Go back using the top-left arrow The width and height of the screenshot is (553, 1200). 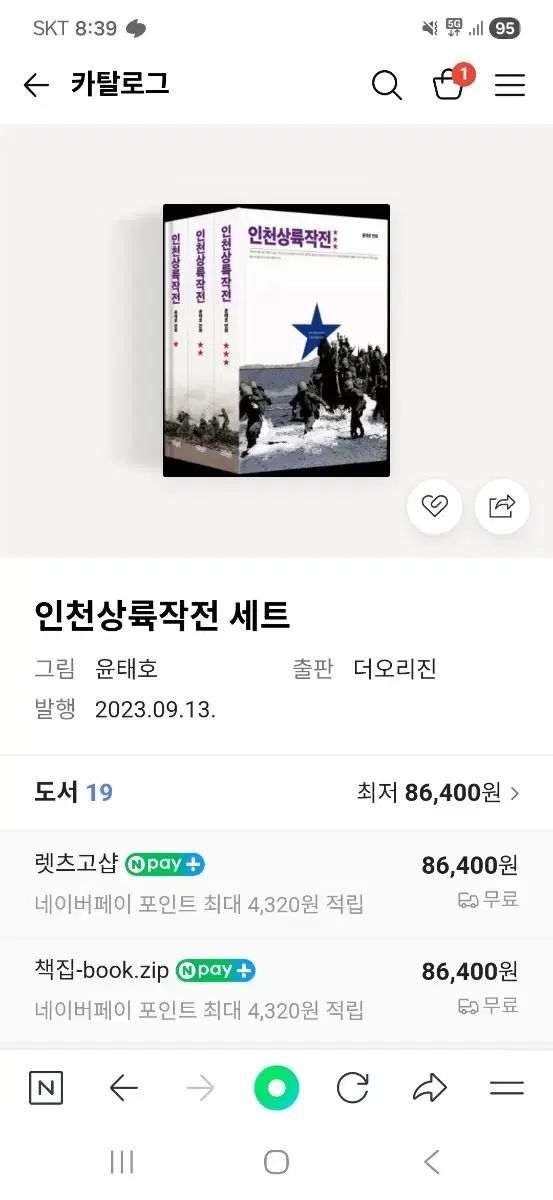36,86
